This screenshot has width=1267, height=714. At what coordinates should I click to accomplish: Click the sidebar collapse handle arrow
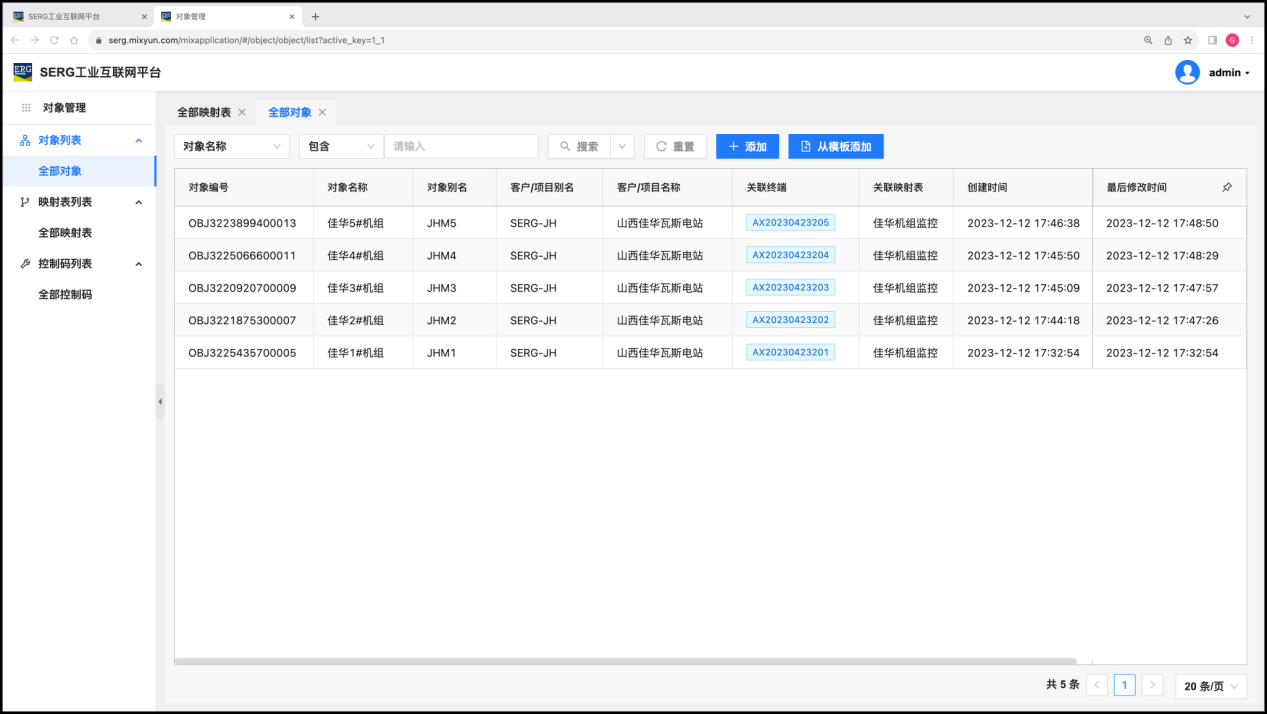(x=160, y=401)
